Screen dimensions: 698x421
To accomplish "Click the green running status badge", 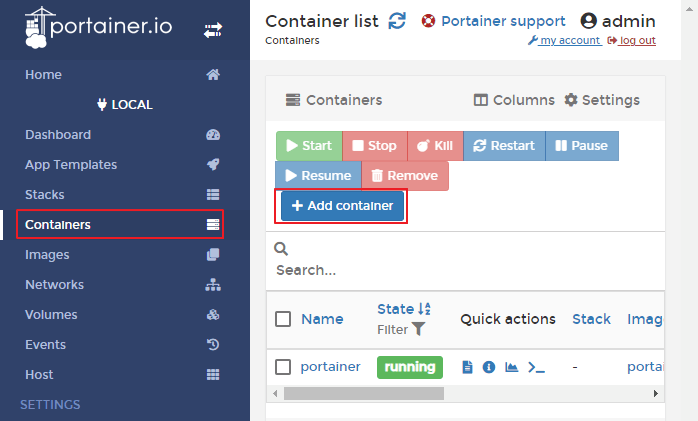I will point(410,367).
